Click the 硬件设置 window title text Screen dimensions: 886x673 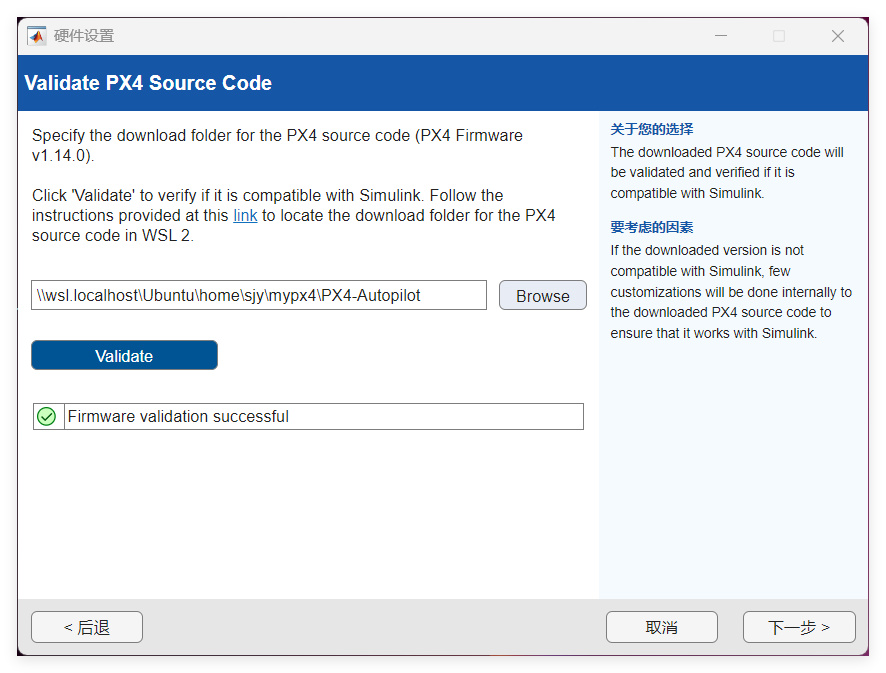84,36
